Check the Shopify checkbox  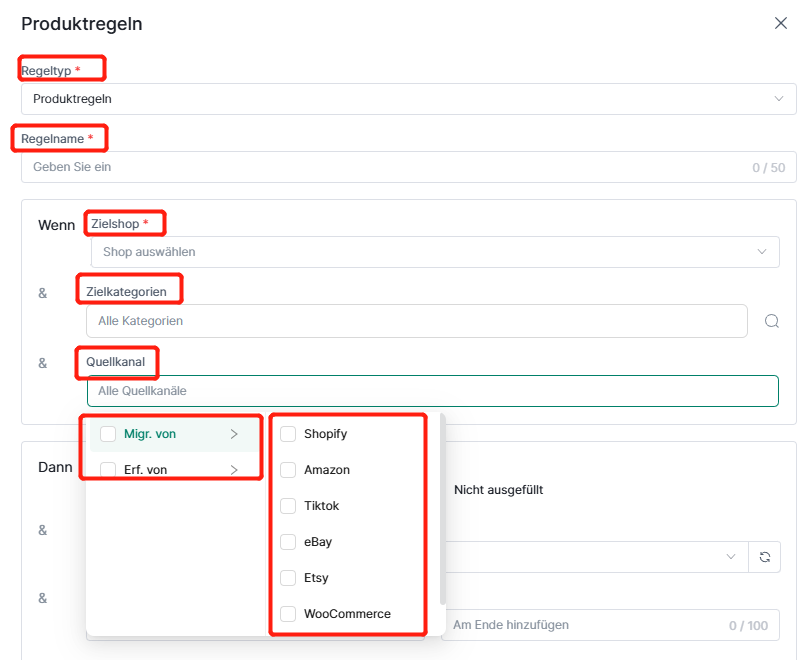click(x=288, y=434)
